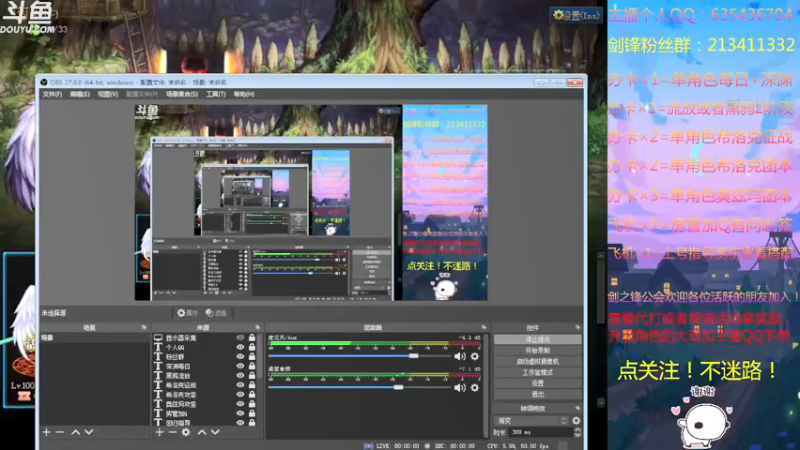800x450 pixels.
Task: Open the 视图(V) menu
Action: click(108, 94)
